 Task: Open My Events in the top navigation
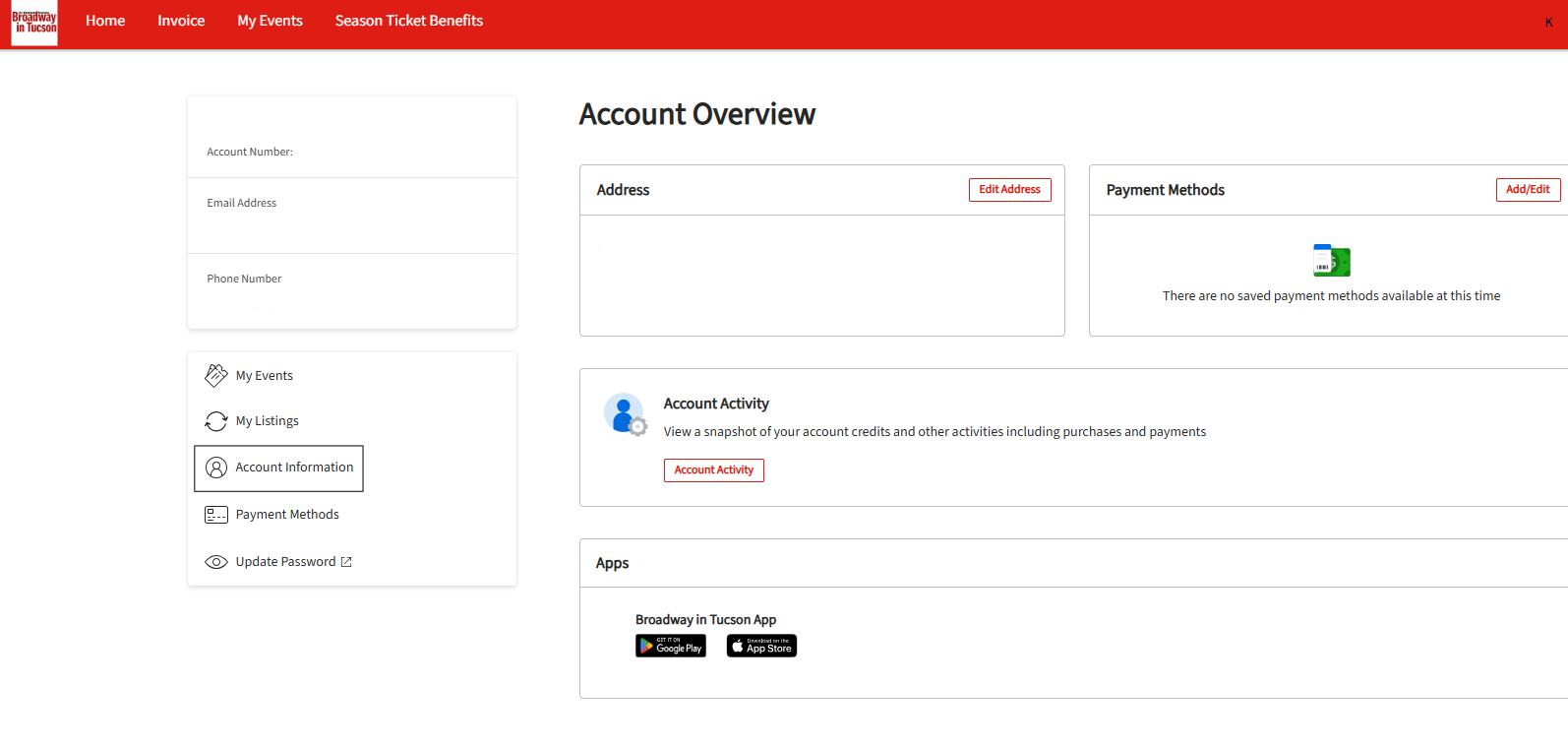(270, 21)
